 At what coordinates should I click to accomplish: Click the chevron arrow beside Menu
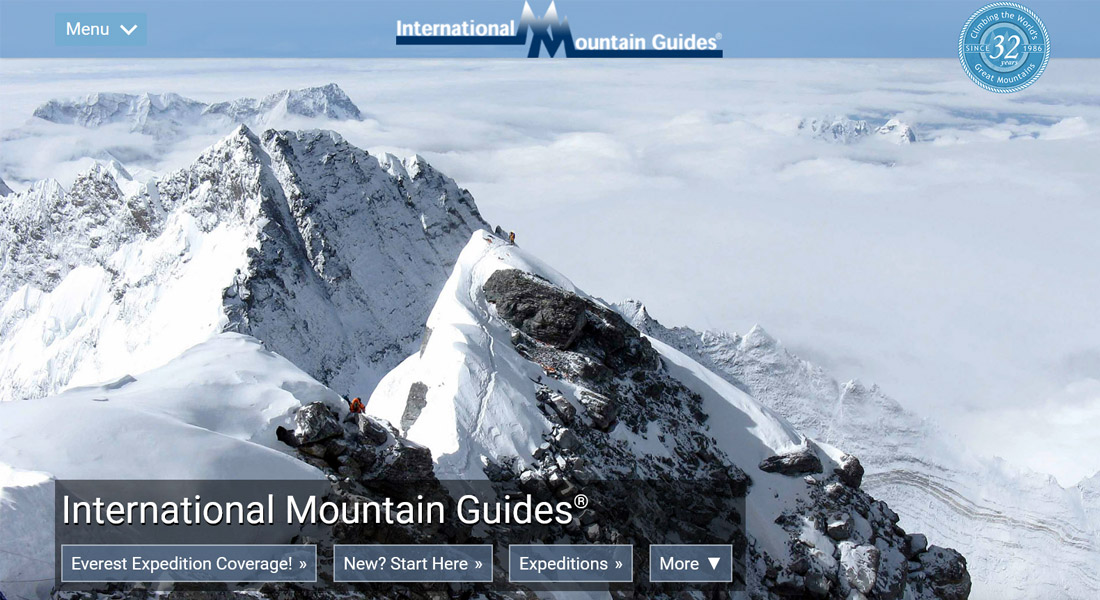[x=128, y=29]
